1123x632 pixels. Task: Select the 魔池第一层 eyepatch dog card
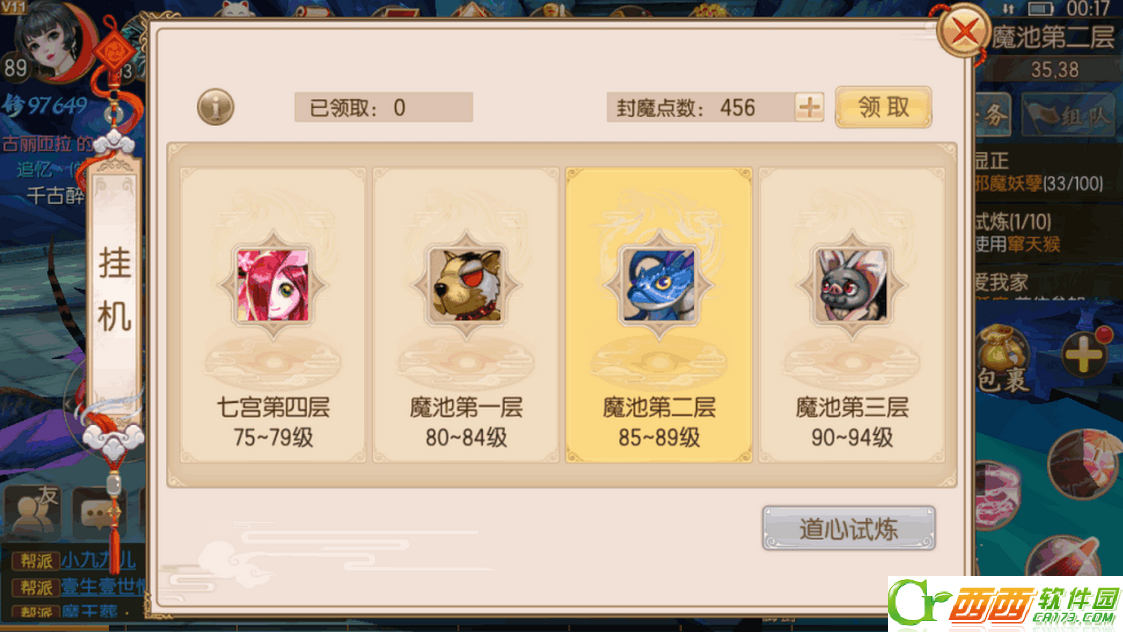466,315
